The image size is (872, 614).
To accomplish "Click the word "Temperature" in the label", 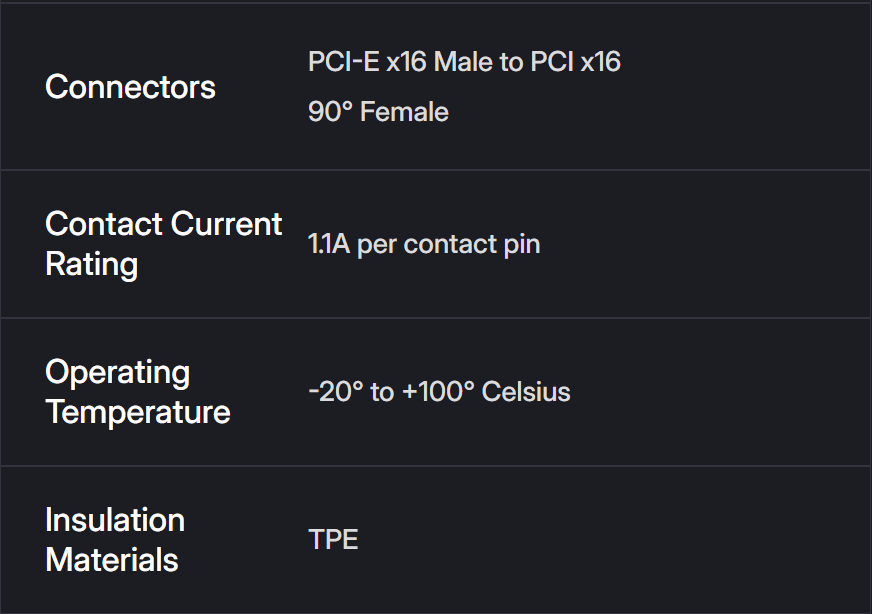I will click(138, 412).
